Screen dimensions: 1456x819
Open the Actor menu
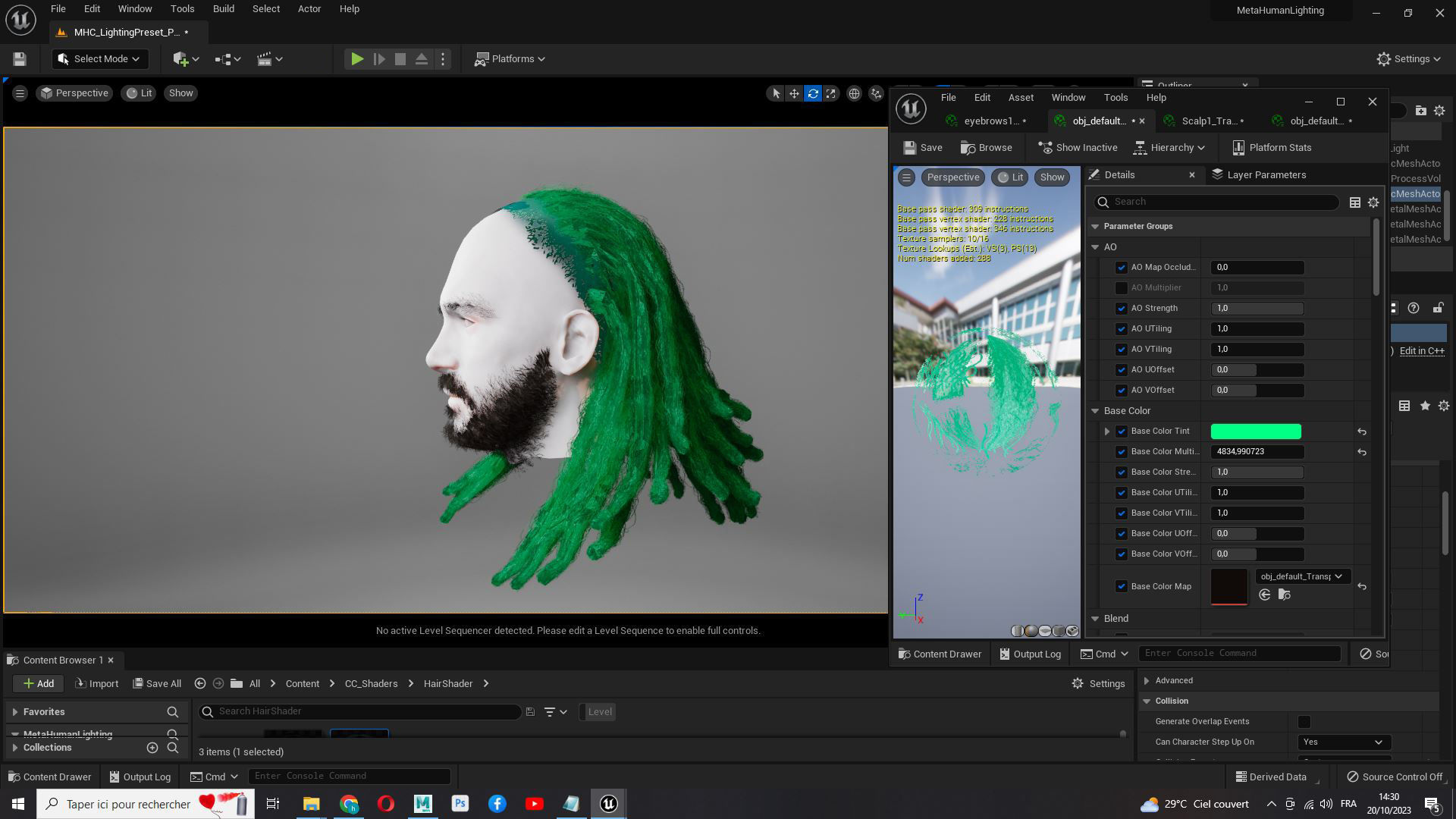click(309, 9)
